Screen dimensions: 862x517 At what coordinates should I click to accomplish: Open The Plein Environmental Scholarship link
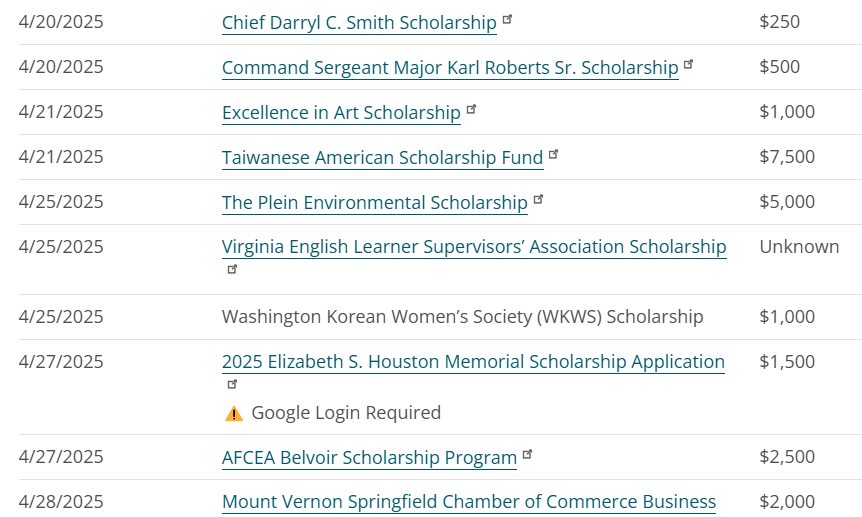pos(374,203)
